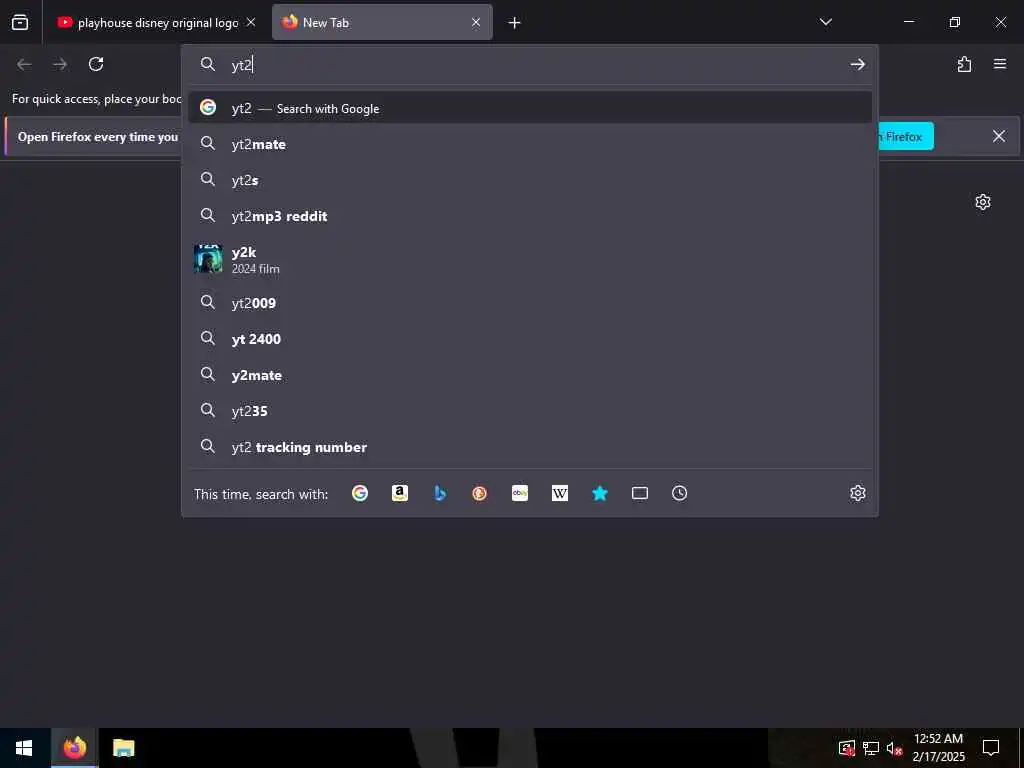Search open tabs using the tabs icon
1024x768 pixels.
(640, 493)
